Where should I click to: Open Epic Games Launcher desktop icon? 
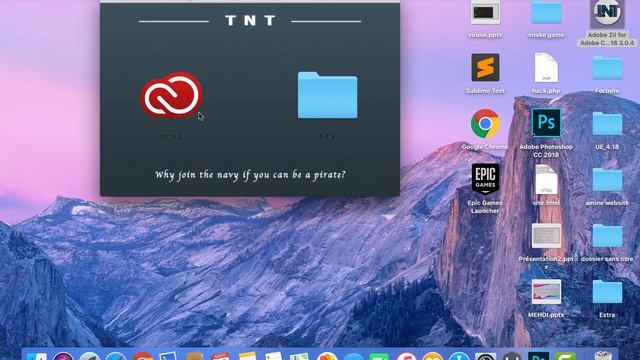(x=485, y=179)
